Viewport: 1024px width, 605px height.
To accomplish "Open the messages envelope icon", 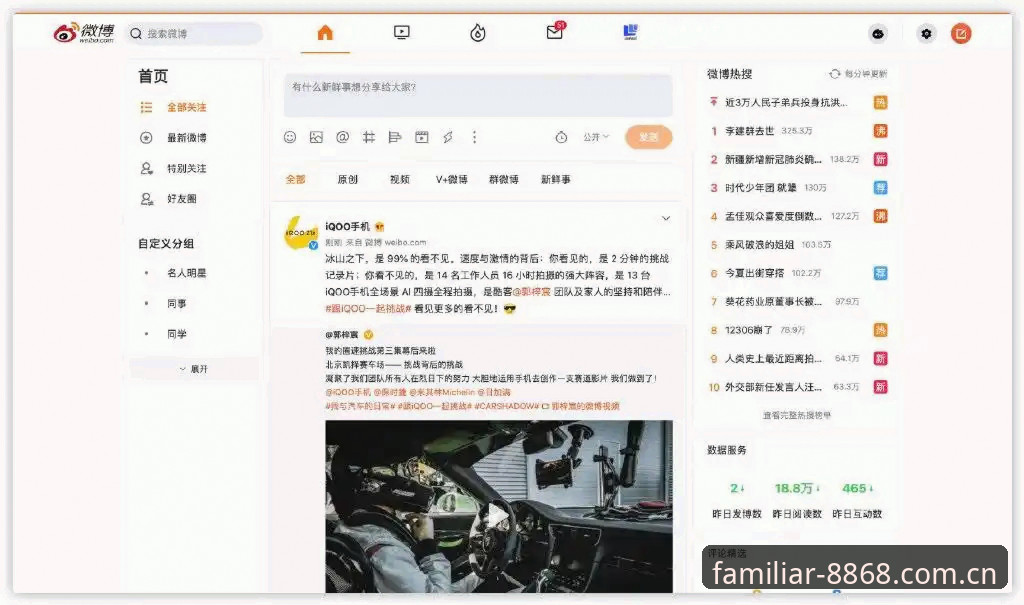I will (556, 31).
